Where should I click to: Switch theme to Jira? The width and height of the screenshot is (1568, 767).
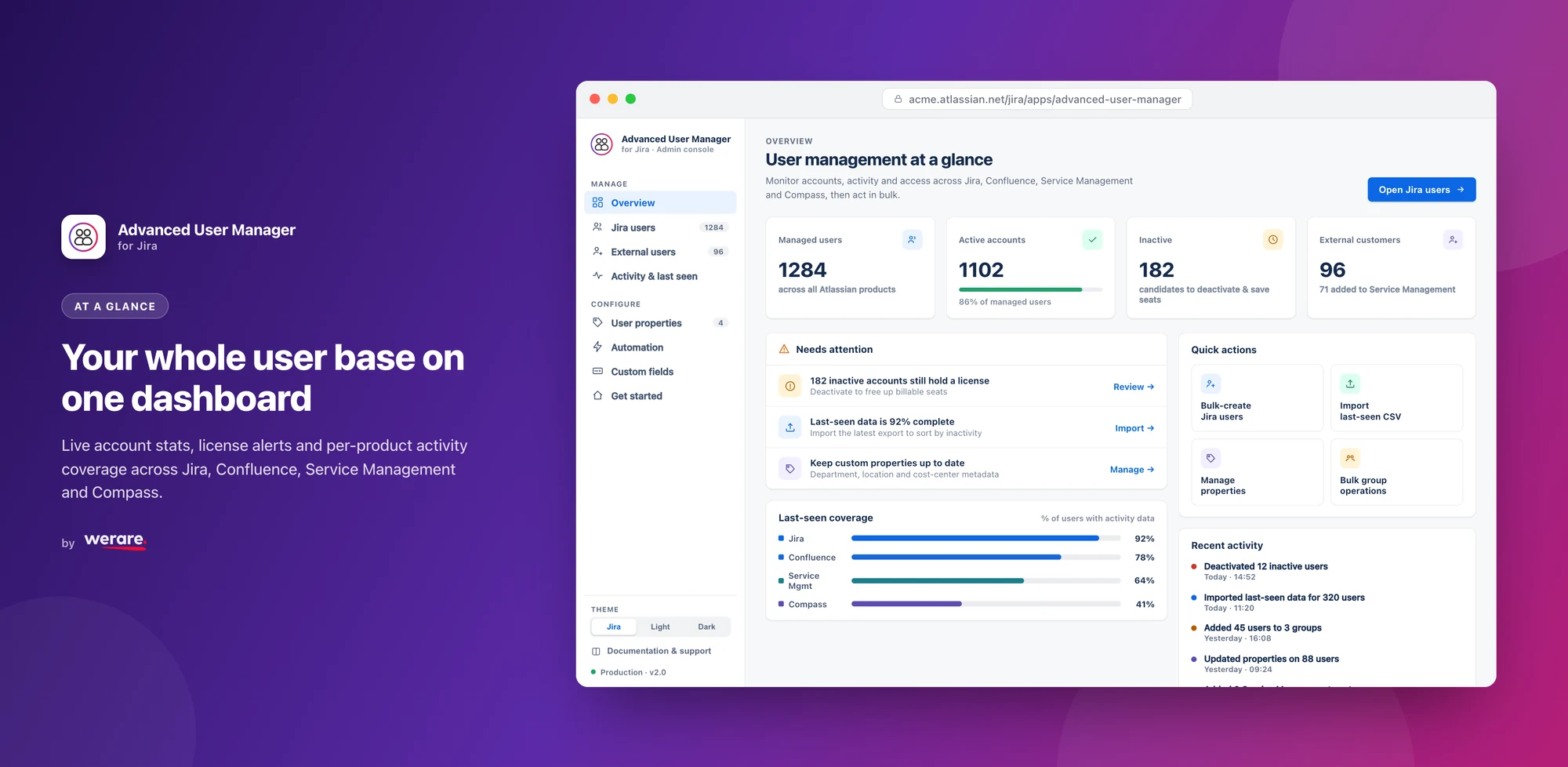tap(613, 627)
